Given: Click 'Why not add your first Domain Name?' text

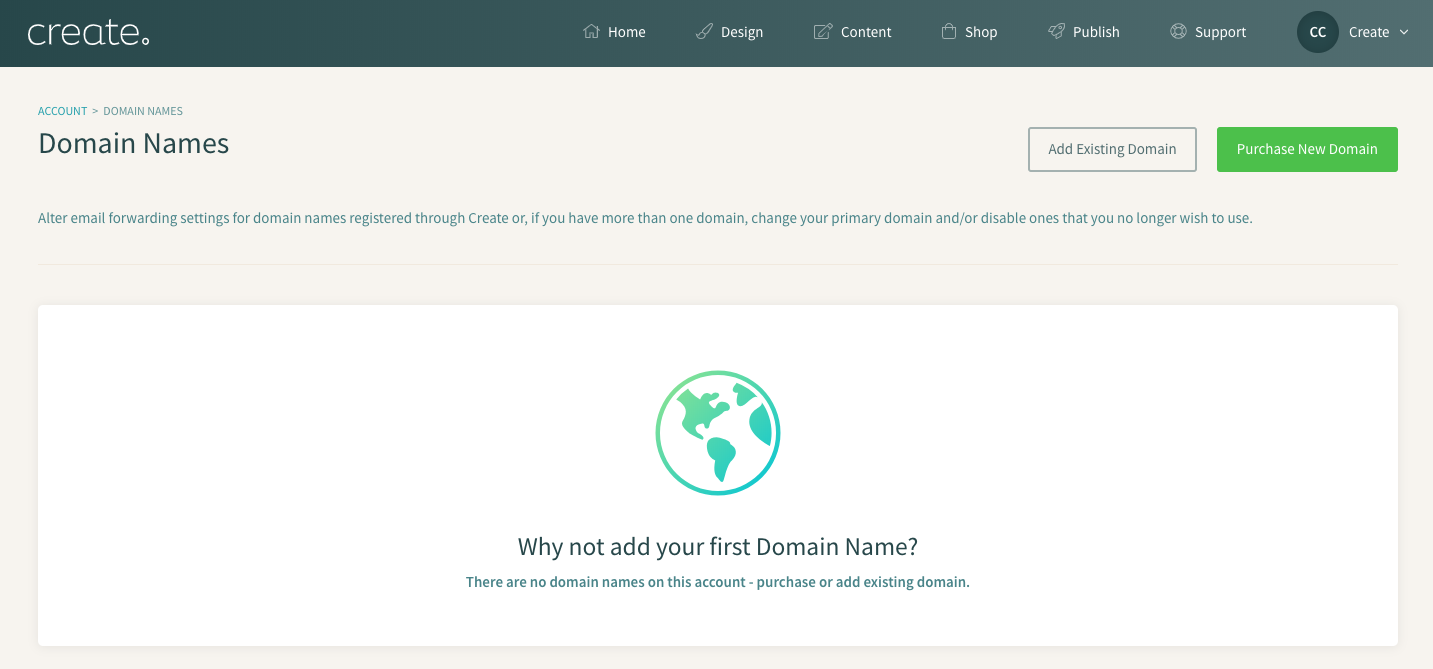Looking at the screenshot, I should 718,547.
